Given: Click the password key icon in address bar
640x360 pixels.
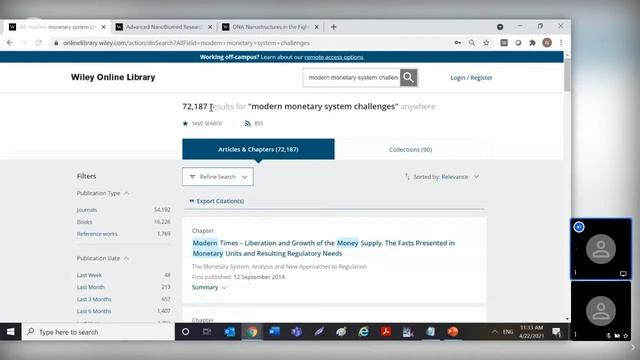Looking at the screenshot, I should (x=458, y=43).
